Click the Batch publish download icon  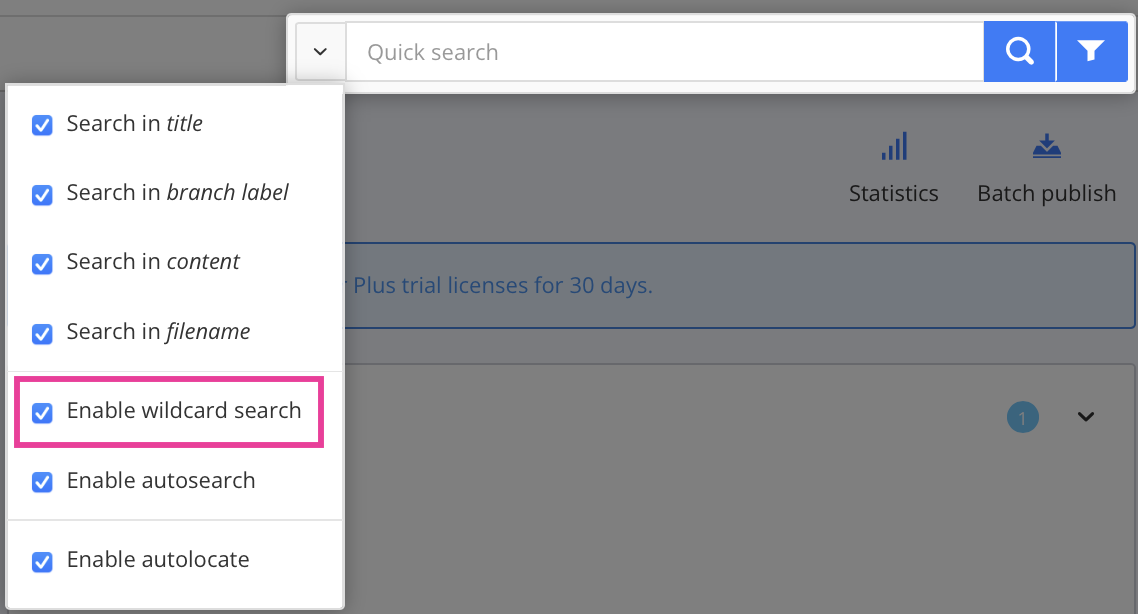(1046, 146)
